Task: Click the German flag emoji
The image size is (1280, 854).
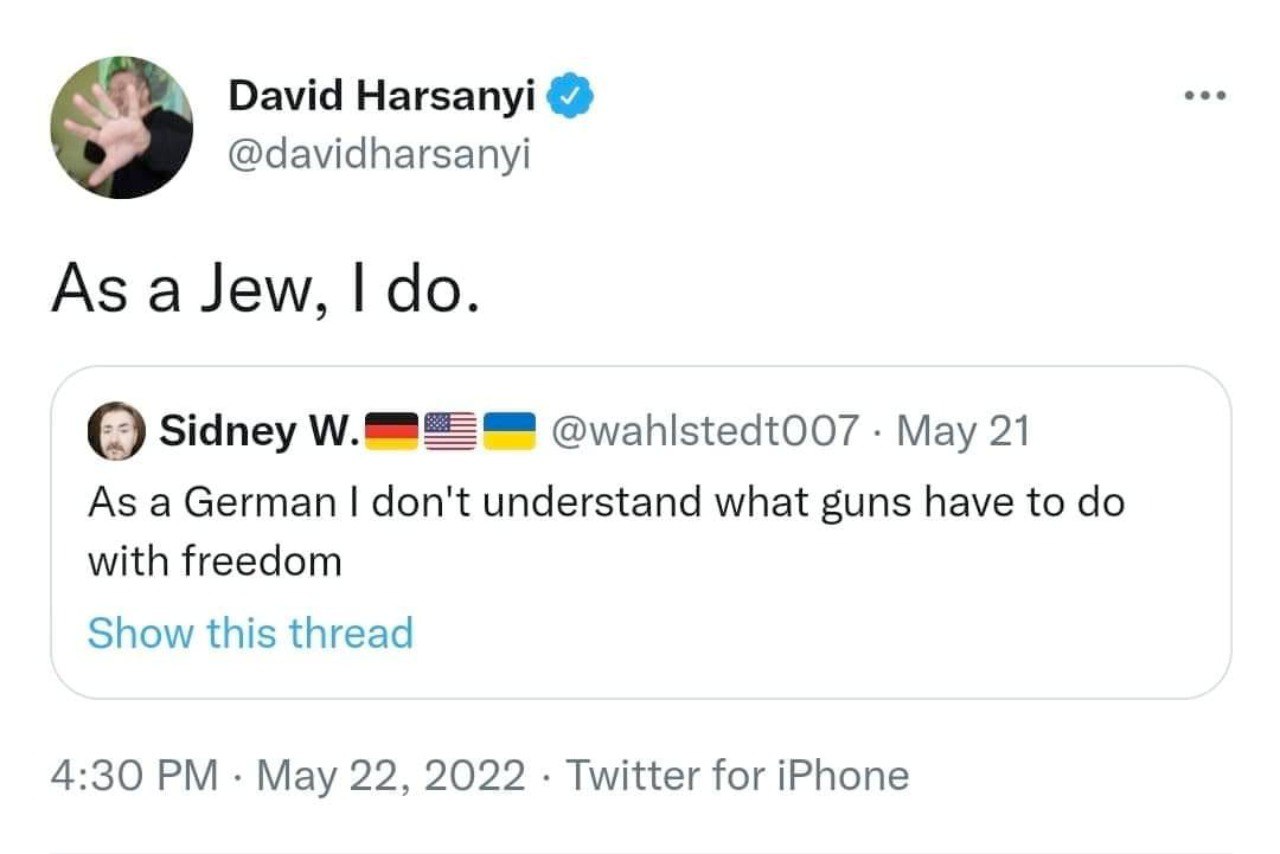Action: tap(391, 432)
